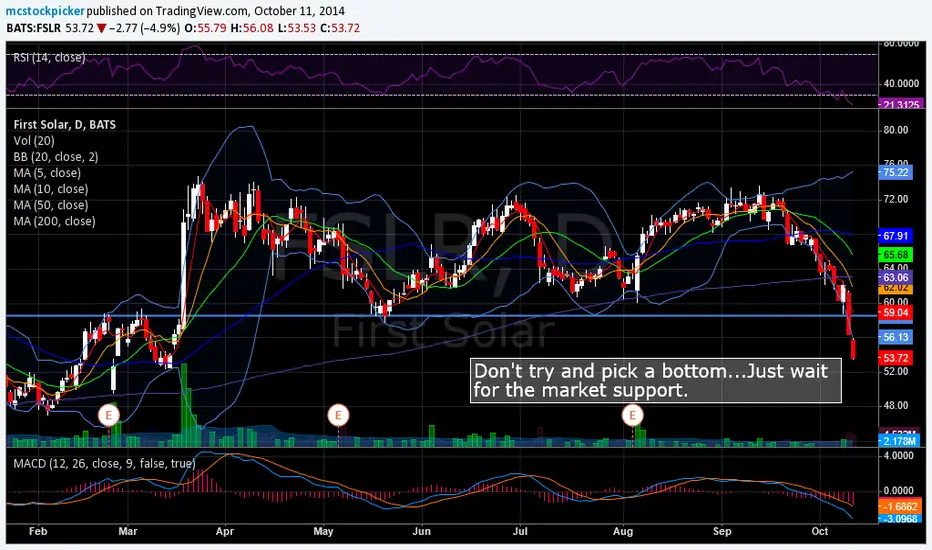Click the Jun label on the time axis

[421, 531]
